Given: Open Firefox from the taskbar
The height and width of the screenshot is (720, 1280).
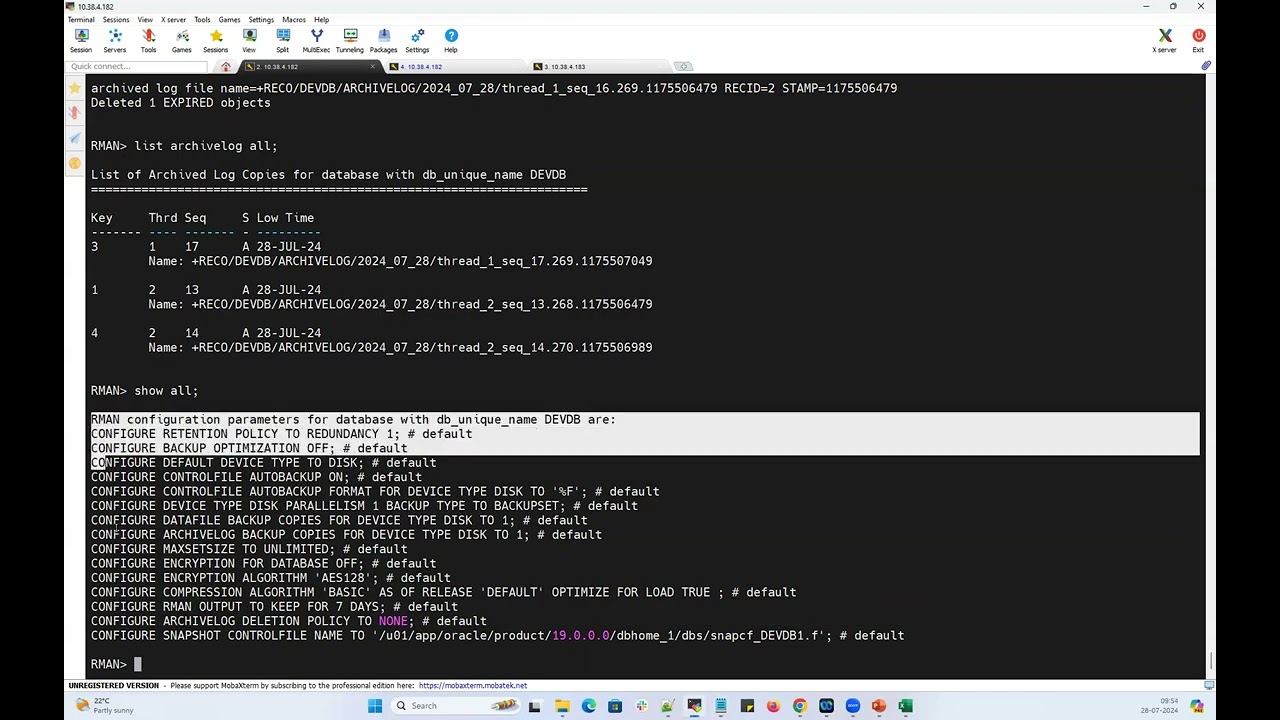Looking at the screenshot, I should tap(773, 706).
